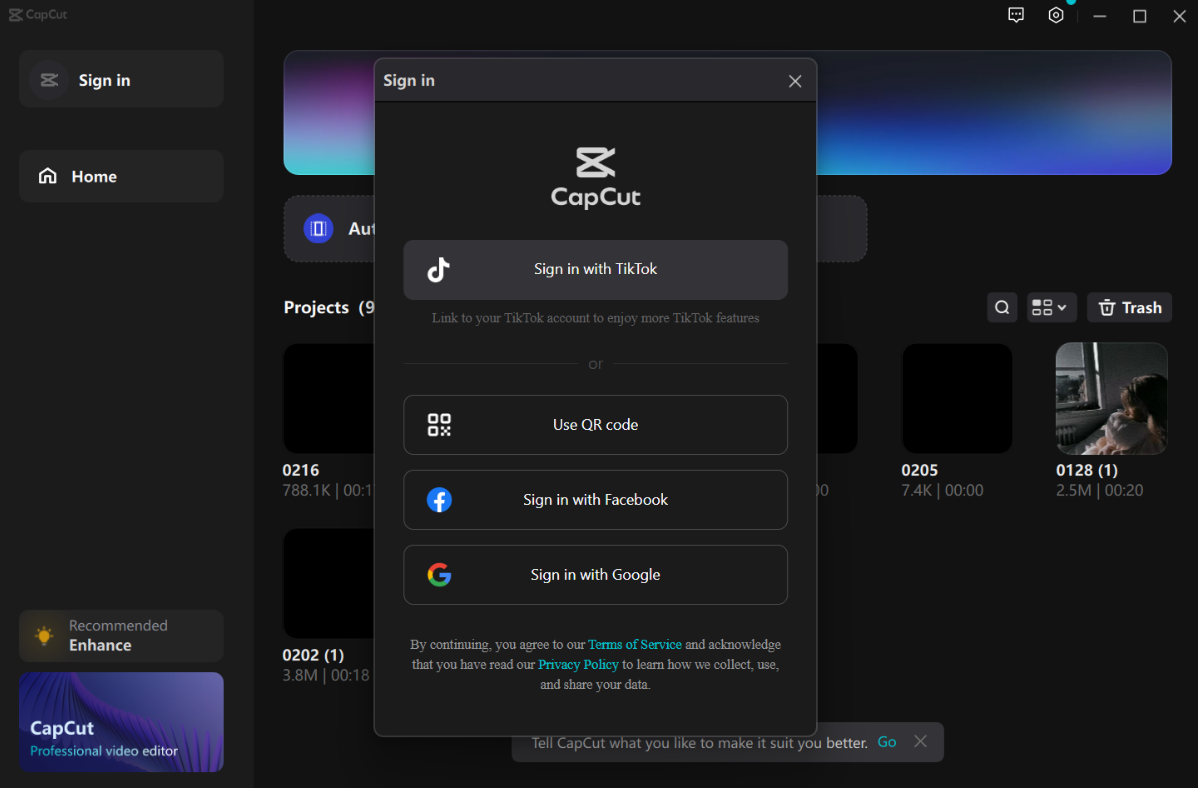The height and width of the screenshot is (788, 1198).
Task: Open Recommended Enhance card
Action: (x=121, y=636)
